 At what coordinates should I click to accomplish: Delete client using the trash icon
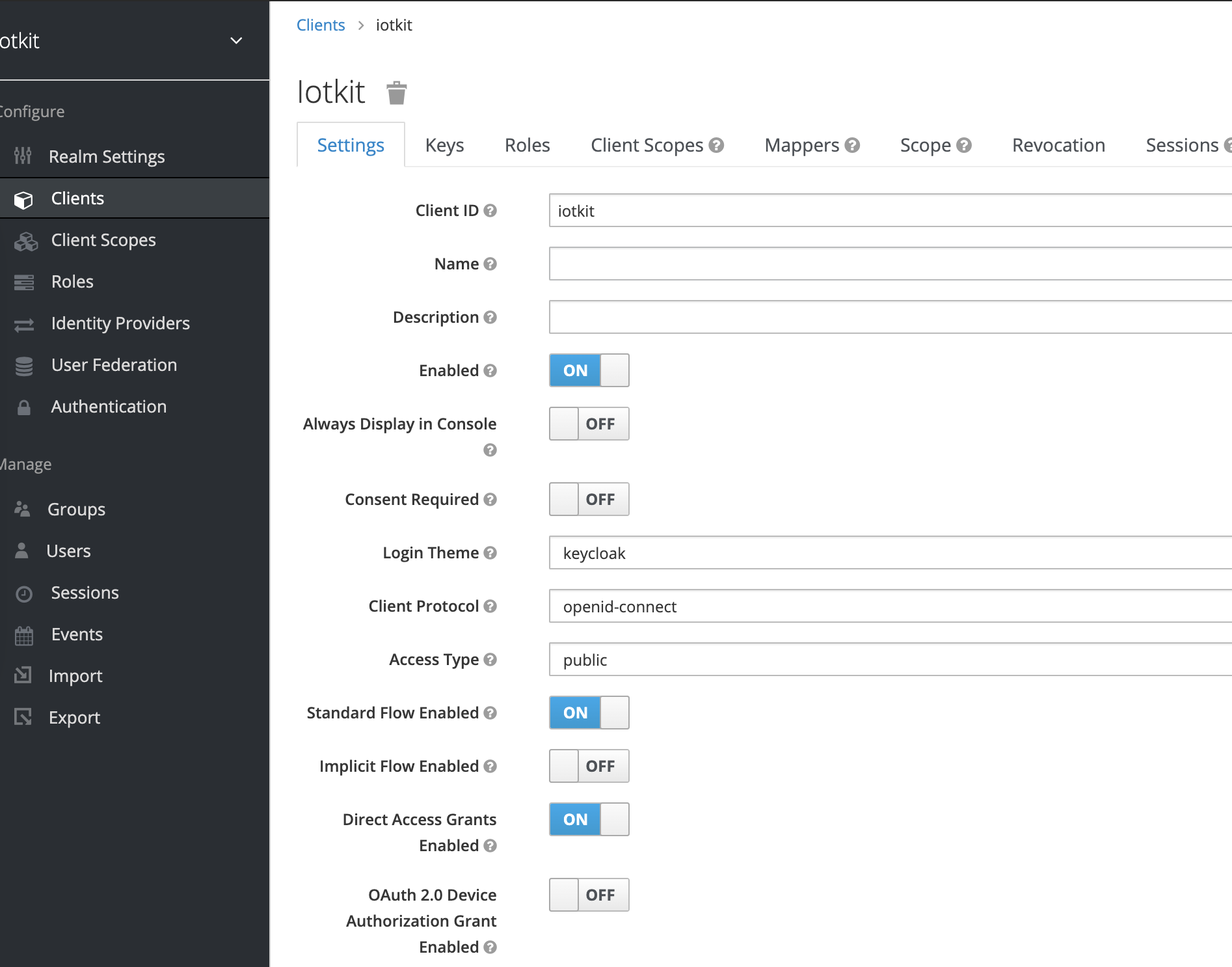coord(396,93)
